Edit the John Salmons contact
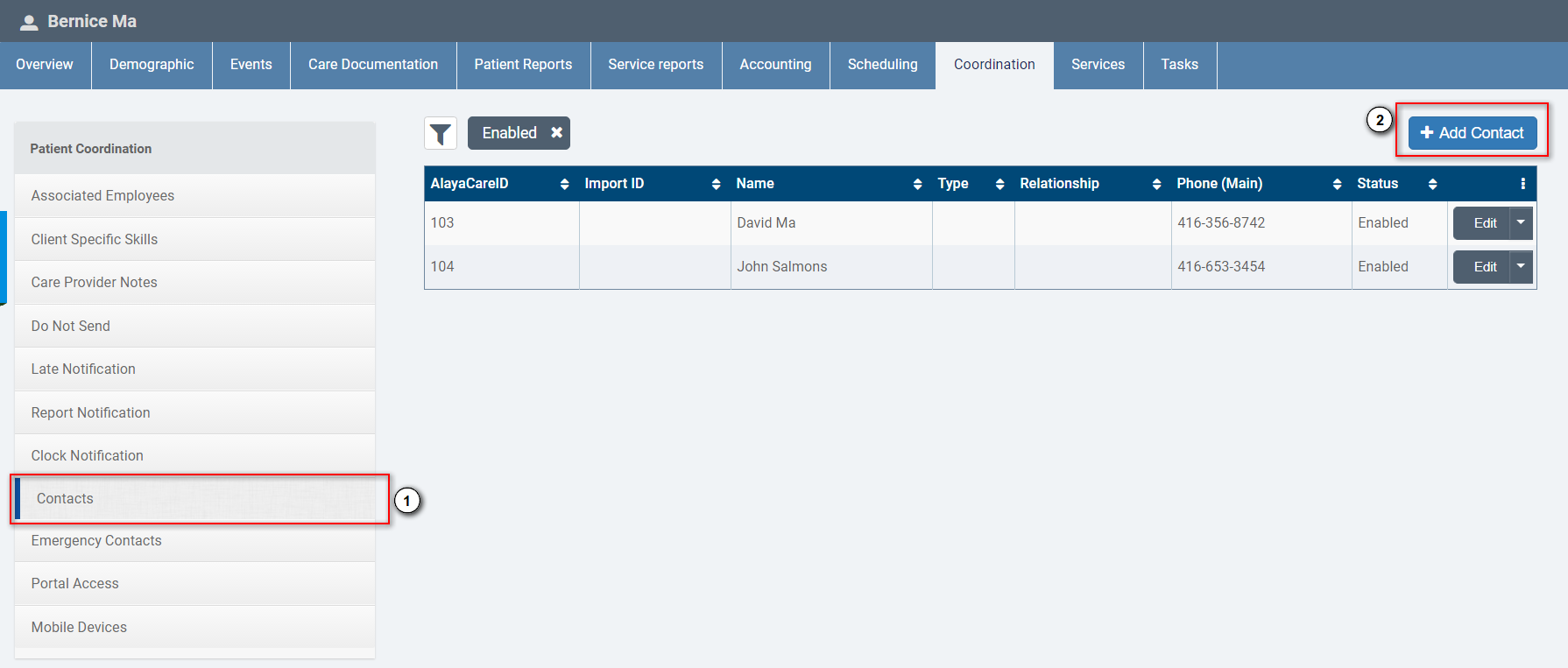1568x668 pixels. [1484, 267]
